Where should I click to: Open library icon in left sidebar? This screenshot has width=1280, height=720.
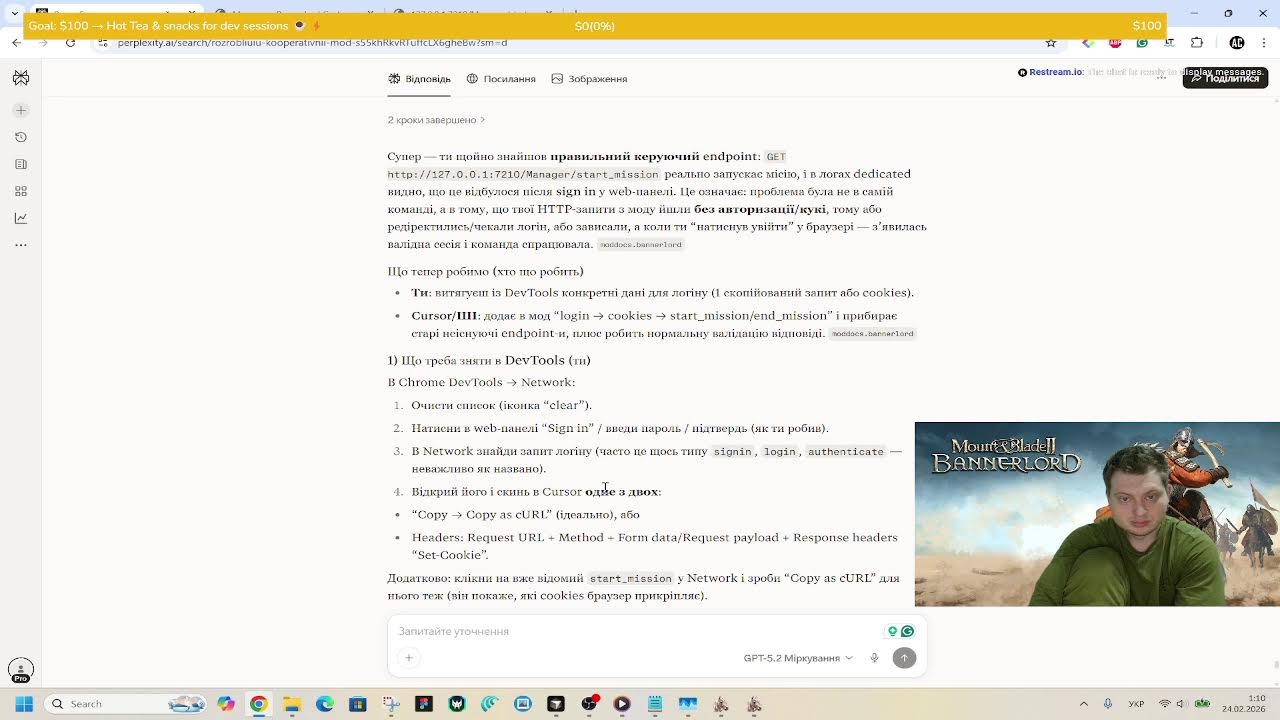[x=21, y=164]
